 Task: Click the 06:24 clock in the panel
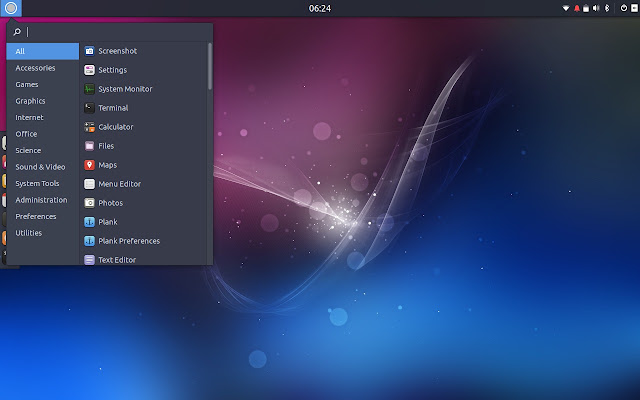click(x=320, y=8)
